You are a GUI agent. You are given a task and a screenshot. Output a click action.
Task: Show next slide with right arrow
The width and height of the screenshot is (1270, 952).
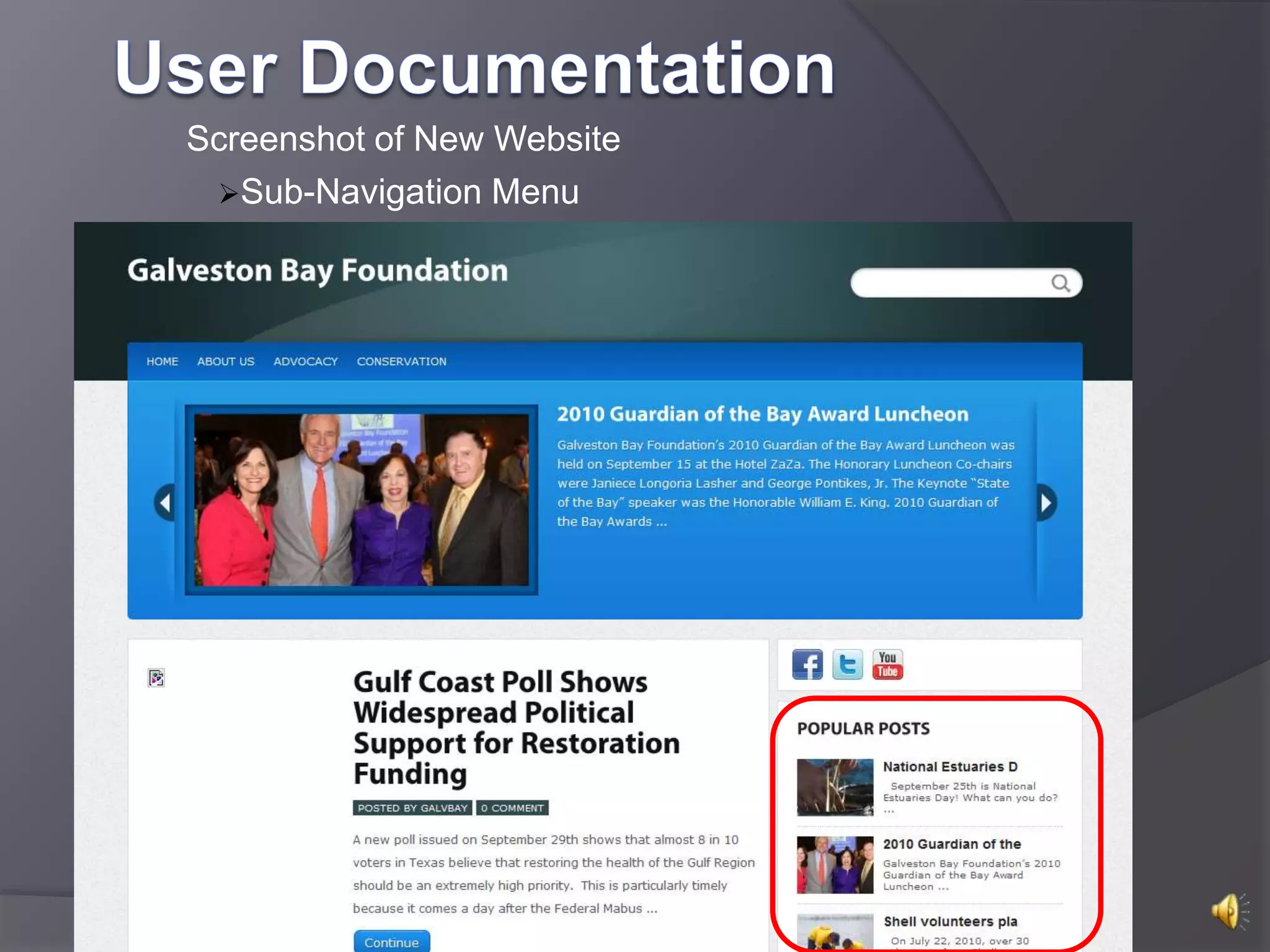point(1047,503)
